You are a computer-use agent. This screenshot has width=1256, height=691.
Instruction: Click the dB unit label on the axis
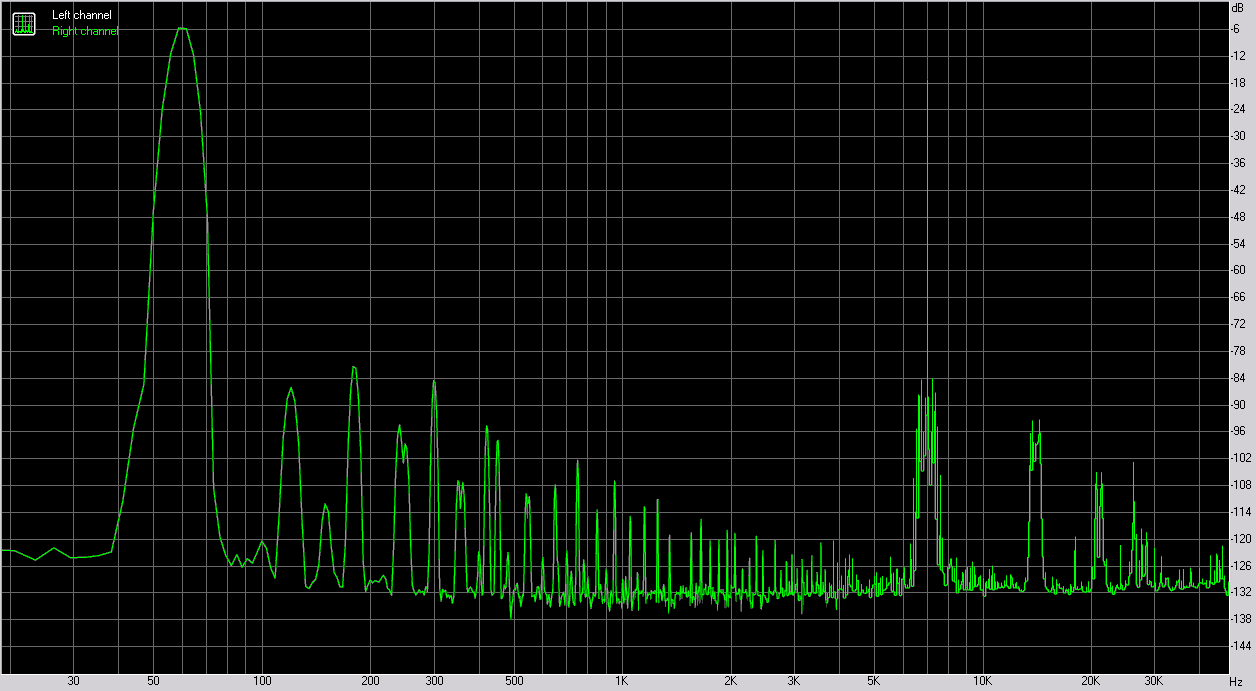(1238, 8)
